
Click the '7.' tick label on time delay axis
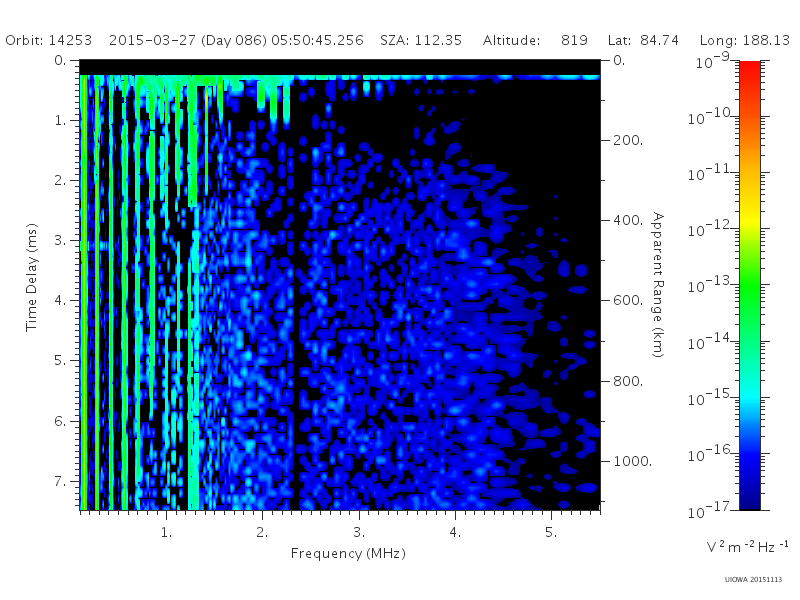pos(60,481)
